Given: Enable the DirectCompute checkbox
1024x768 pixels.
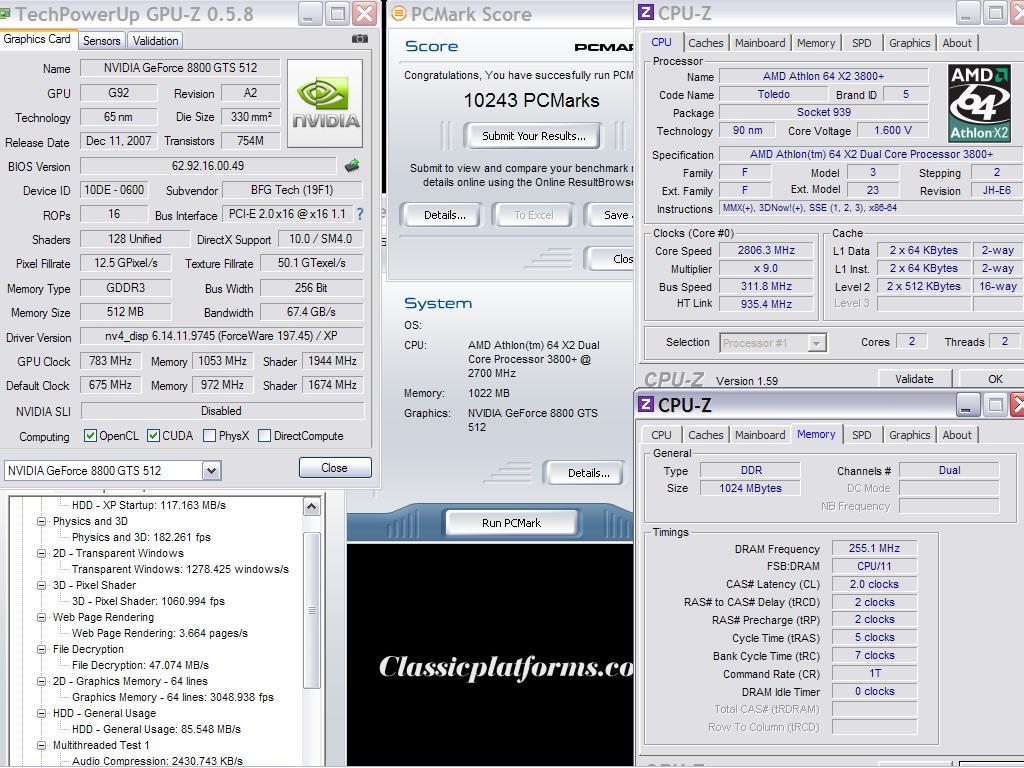Looking at the screenshot, I should pyautogui.click(x=264, y=436).
